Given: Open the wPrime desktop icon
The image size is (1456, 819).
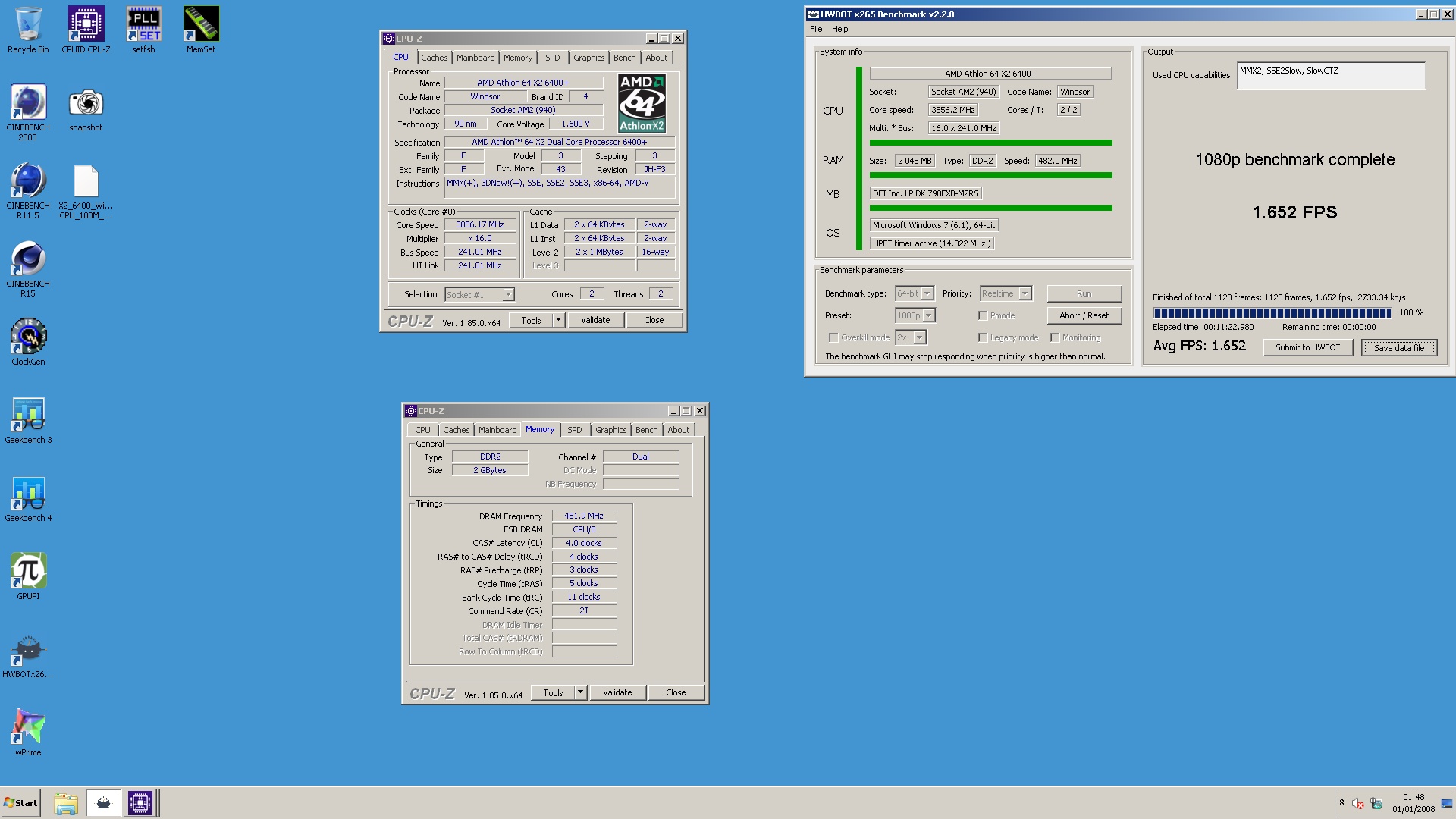Looking at the screenshot, I should tap(28, 733).
